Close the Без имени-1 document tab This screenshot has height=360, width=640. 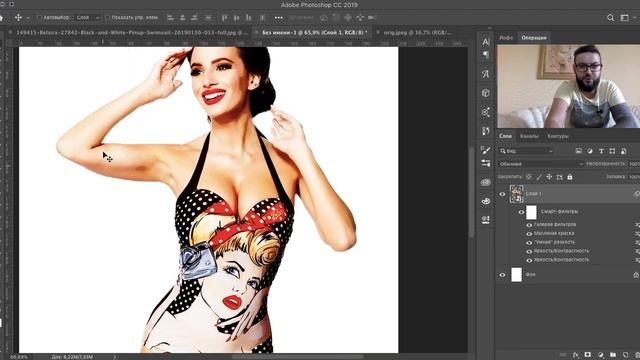point(256,32)
